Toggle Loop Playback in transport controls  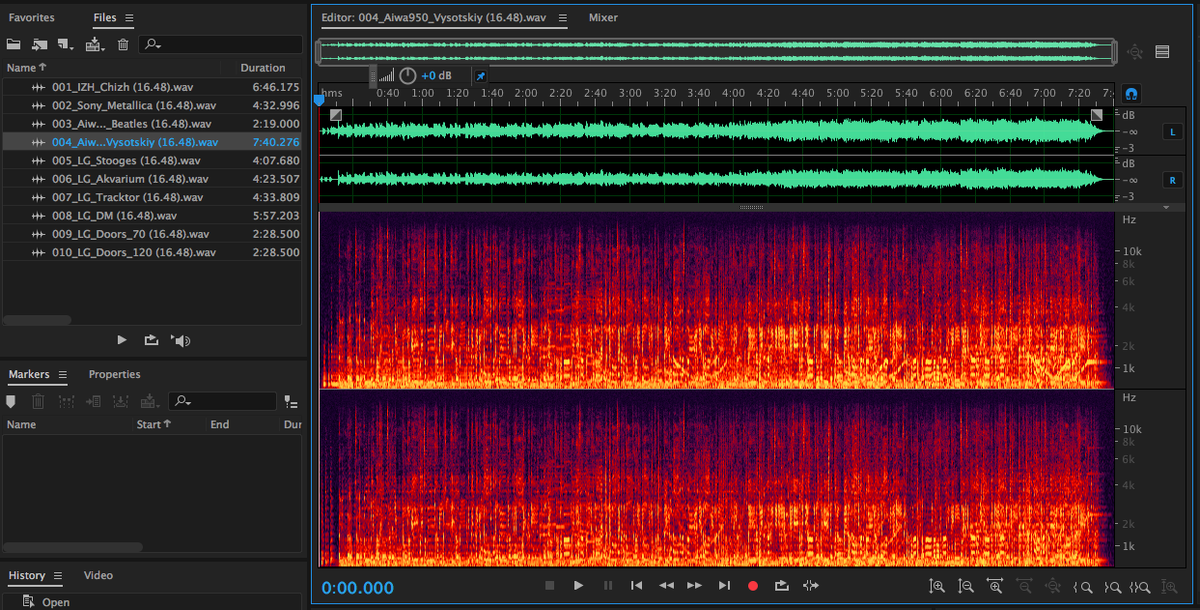(x=782, y=586)
